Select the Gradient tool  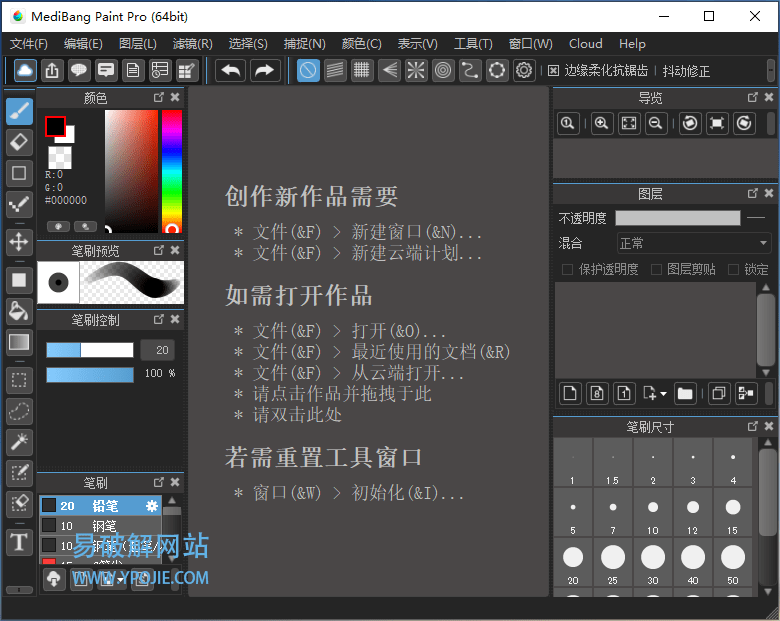tap(19, 342)
